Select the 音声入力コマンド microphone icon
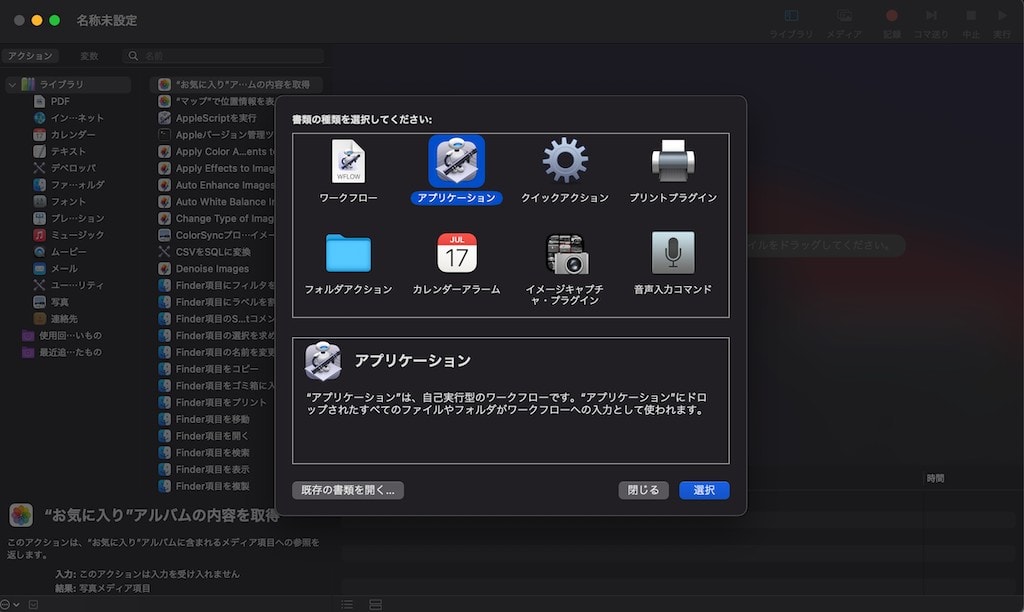Image resolution: width=1024 pixels, height=612 pixels. point(673,254)
